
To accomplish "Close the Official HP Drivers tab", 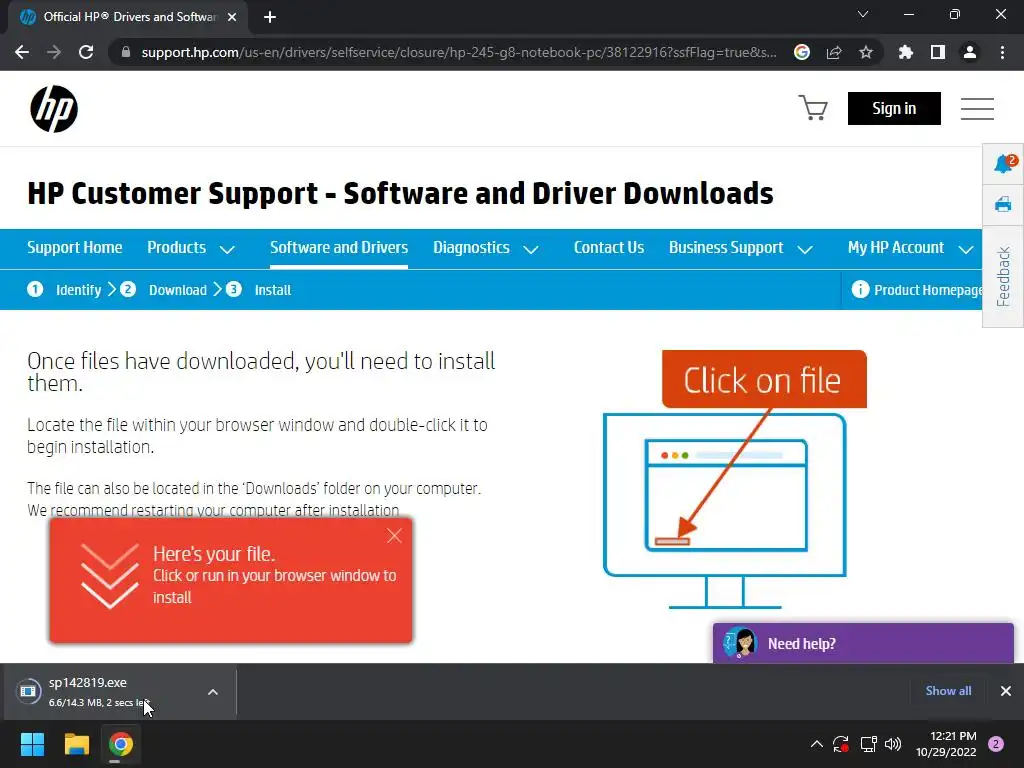I will tap(232, 17).
